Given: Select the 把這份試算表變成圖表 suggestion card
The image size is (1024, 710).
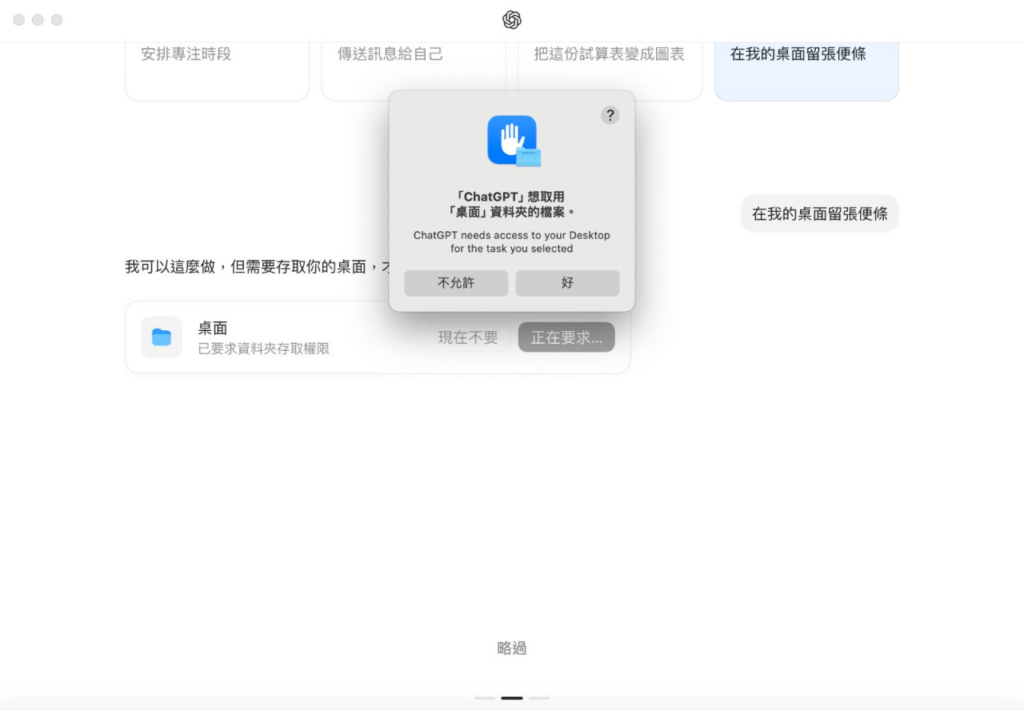Looking at the screenshot, I should click(x=610, y=71).
